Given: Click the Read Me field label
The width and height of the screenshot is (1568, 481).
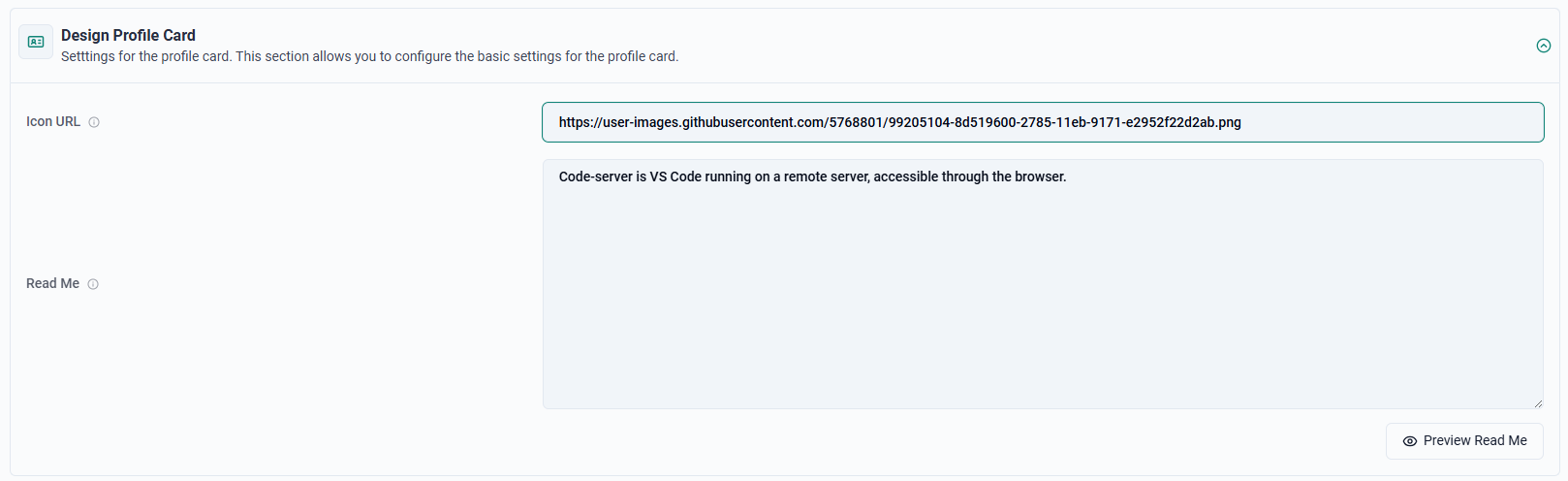Looking at the screenshot, I should [52, 283].
